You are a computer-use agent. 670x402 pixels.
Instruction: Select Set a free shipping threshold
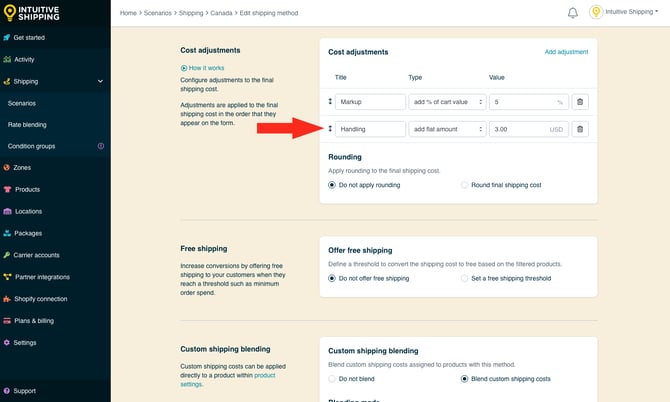pos(464,278)
